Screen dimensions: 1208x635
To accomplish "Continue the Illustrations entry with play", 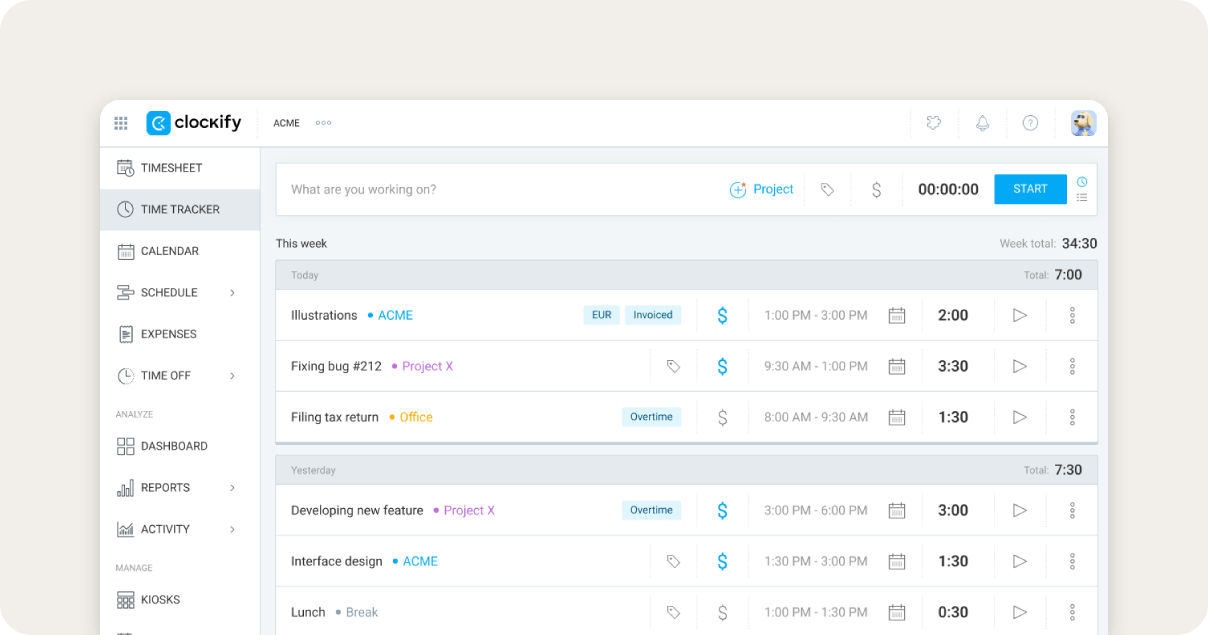I will pos(1020,315).
